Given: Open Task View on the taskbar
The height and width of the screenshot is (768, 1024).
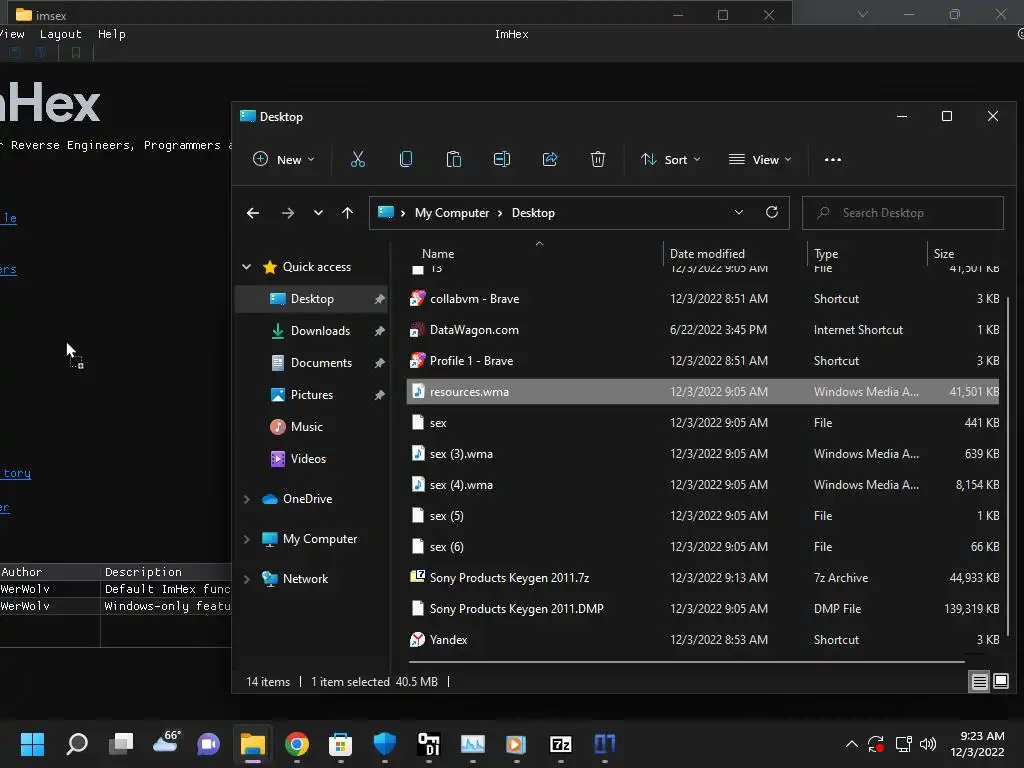Looking at the screenshot, I should [121, 744].
